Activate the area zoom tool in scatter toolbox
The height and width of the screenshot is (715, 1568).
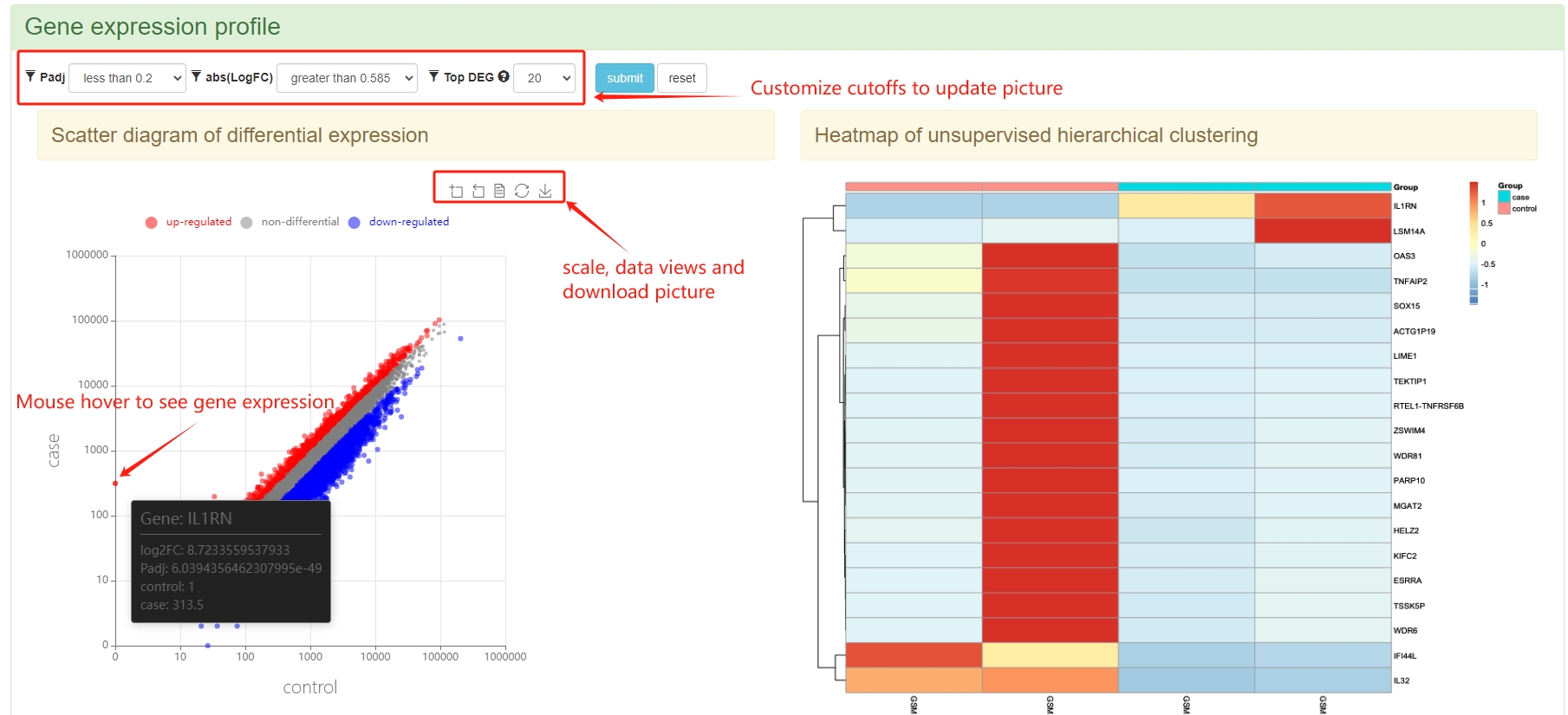[x=456, y=191]
